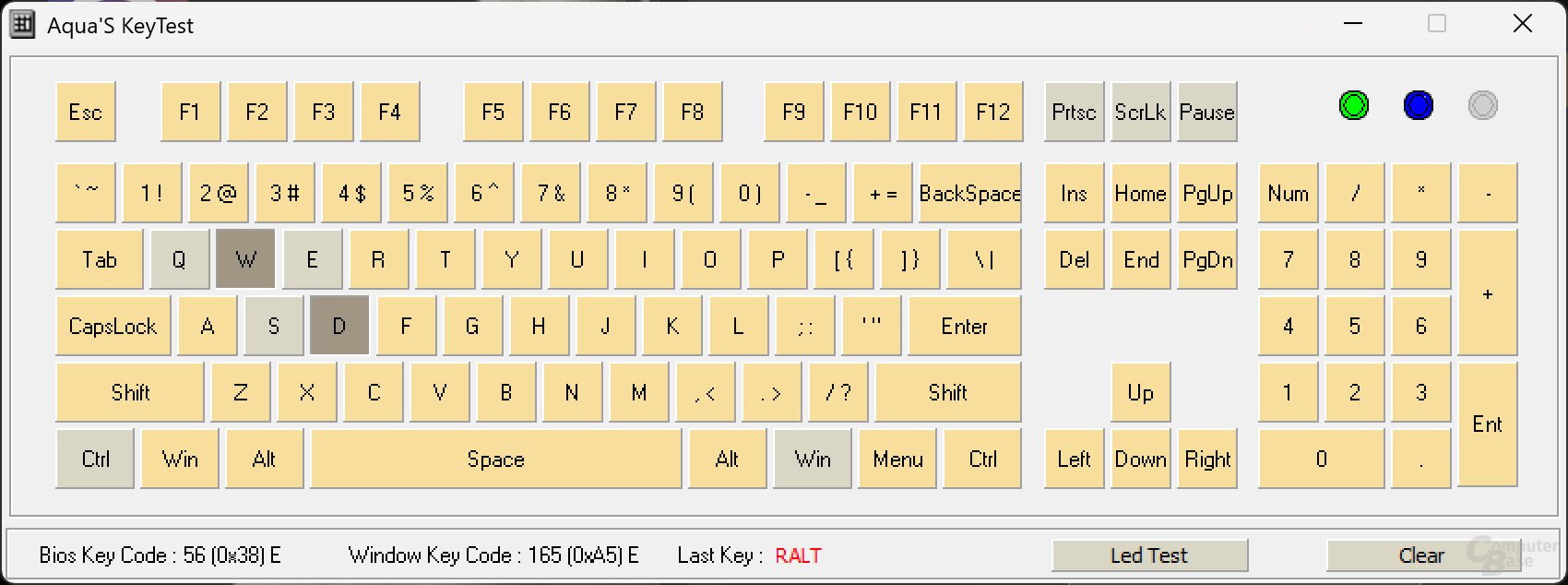Click the Led Test button

coord(1149,555)
